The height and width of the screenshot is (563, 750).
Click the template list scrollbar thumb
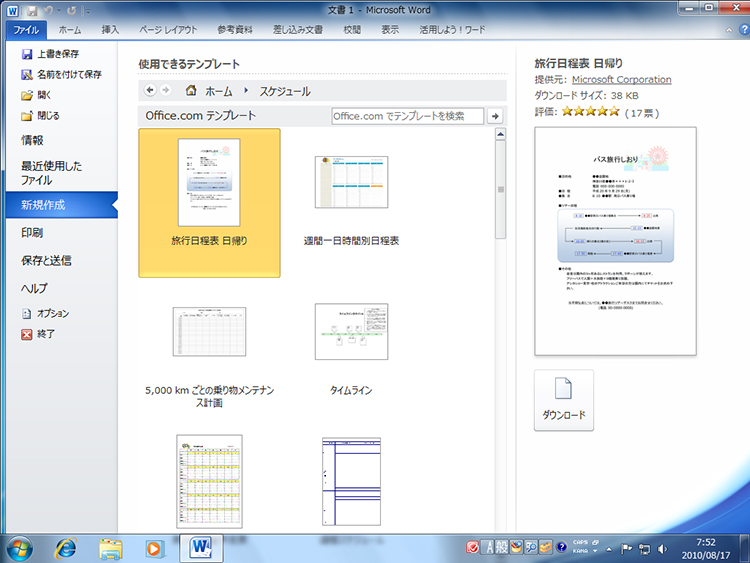coord(500,189)
